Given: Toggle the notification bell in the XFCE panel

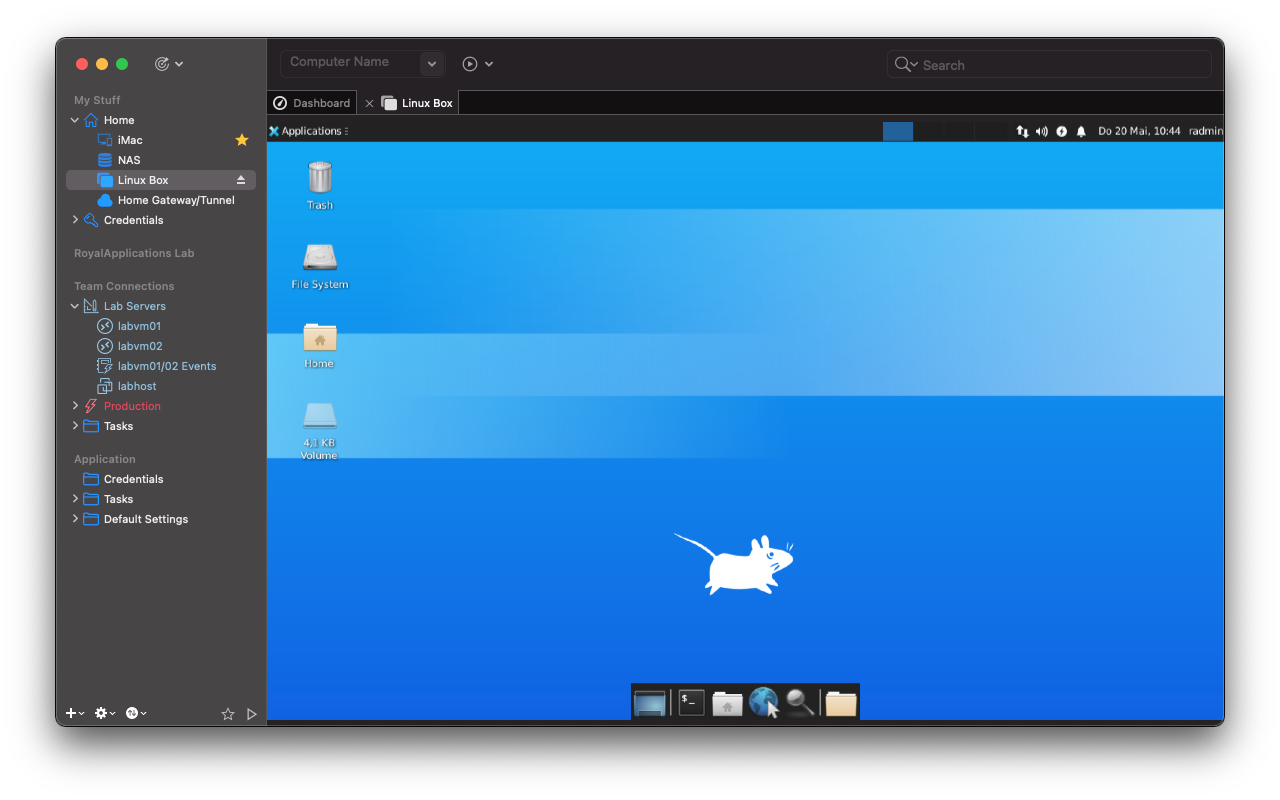Looking at the screenshot, I should coord(1080,131).
